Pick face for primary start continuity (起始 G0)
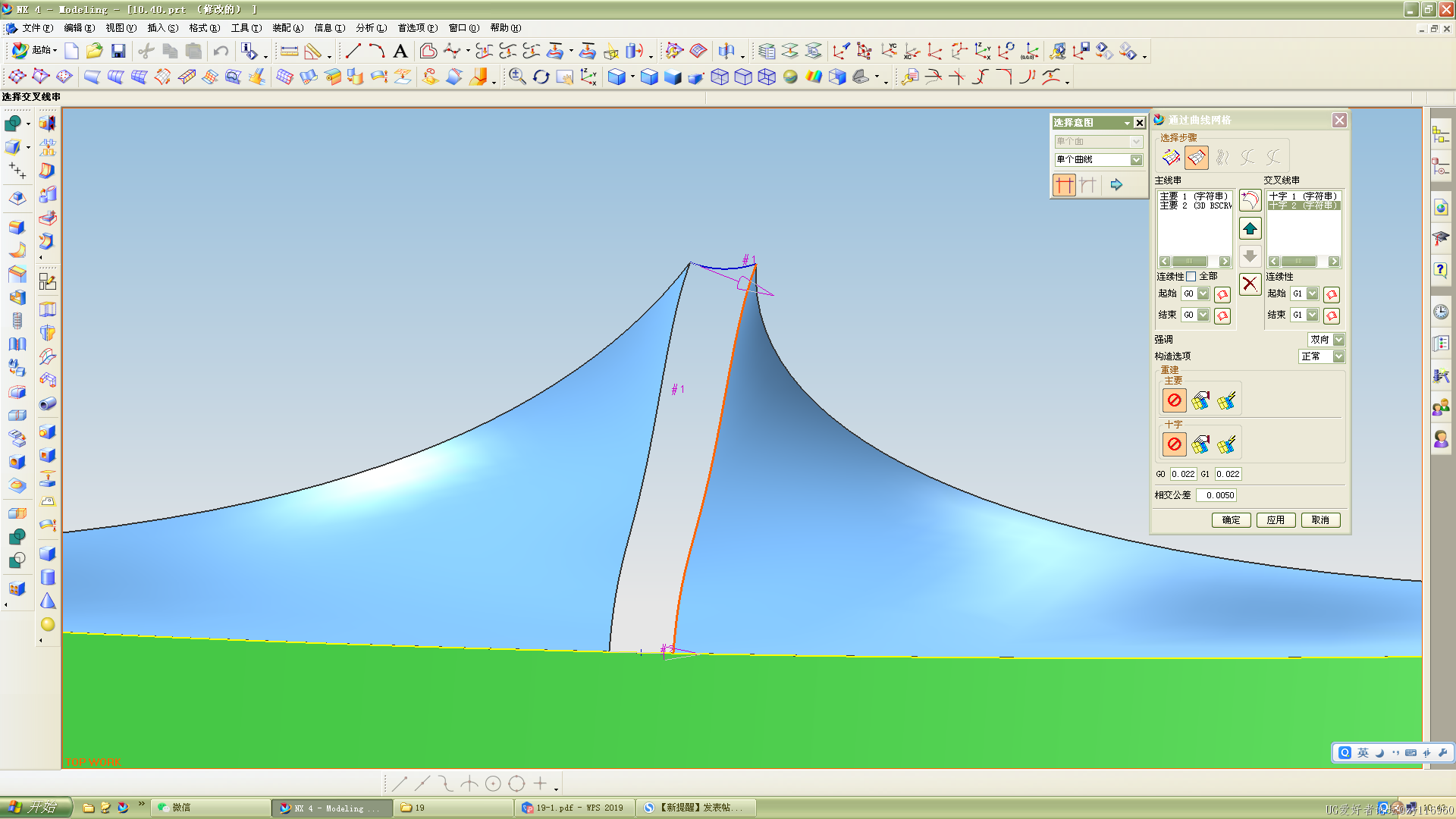This screenshot has width=1456, height=819. pyautogui.click(x=1222, y=294)
